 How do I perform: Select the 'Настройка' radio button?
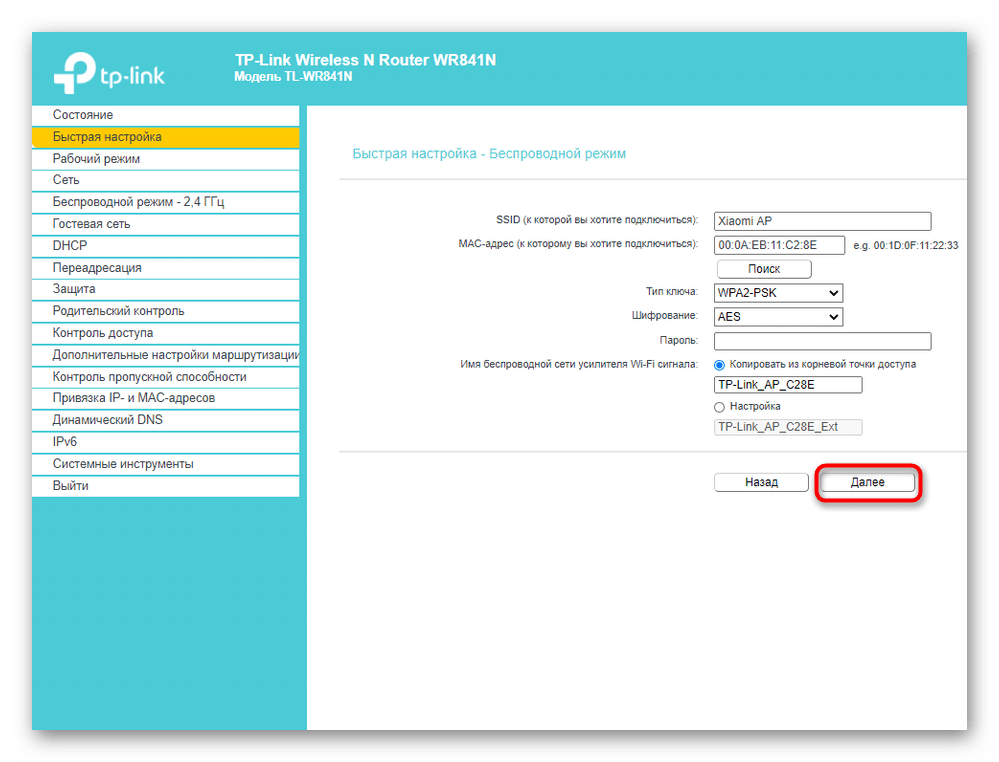click(720, 407)
